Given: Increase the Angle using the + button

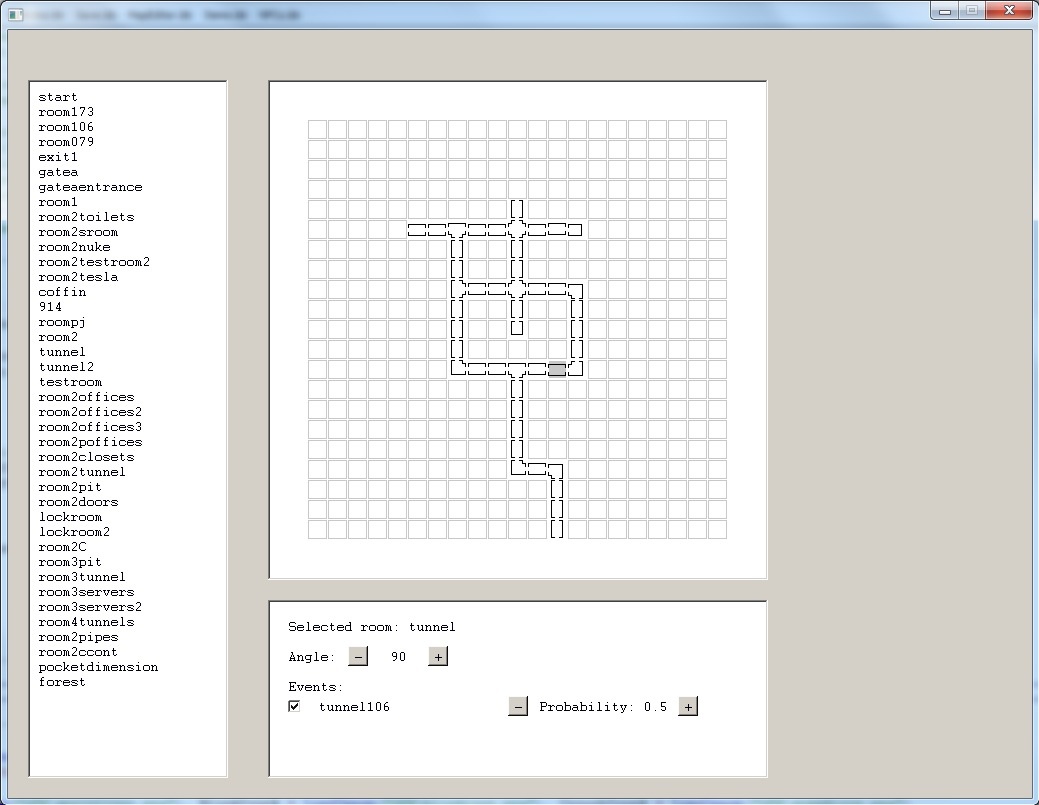Looking at the screenshot, I should tap(437, 656).
